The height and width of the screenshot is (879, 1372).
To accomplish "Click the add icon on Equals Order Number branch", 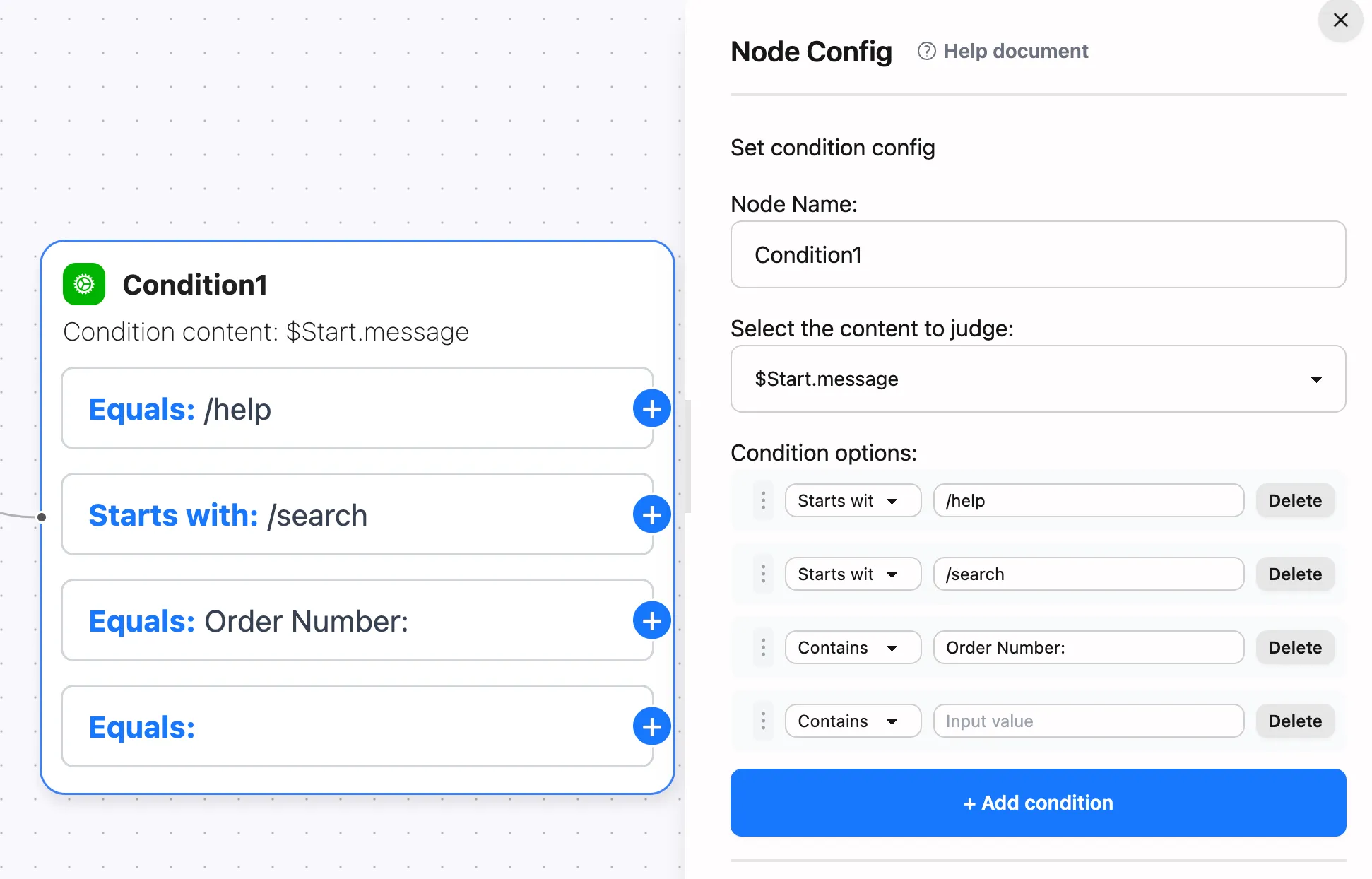I will [x=651, y=620].
